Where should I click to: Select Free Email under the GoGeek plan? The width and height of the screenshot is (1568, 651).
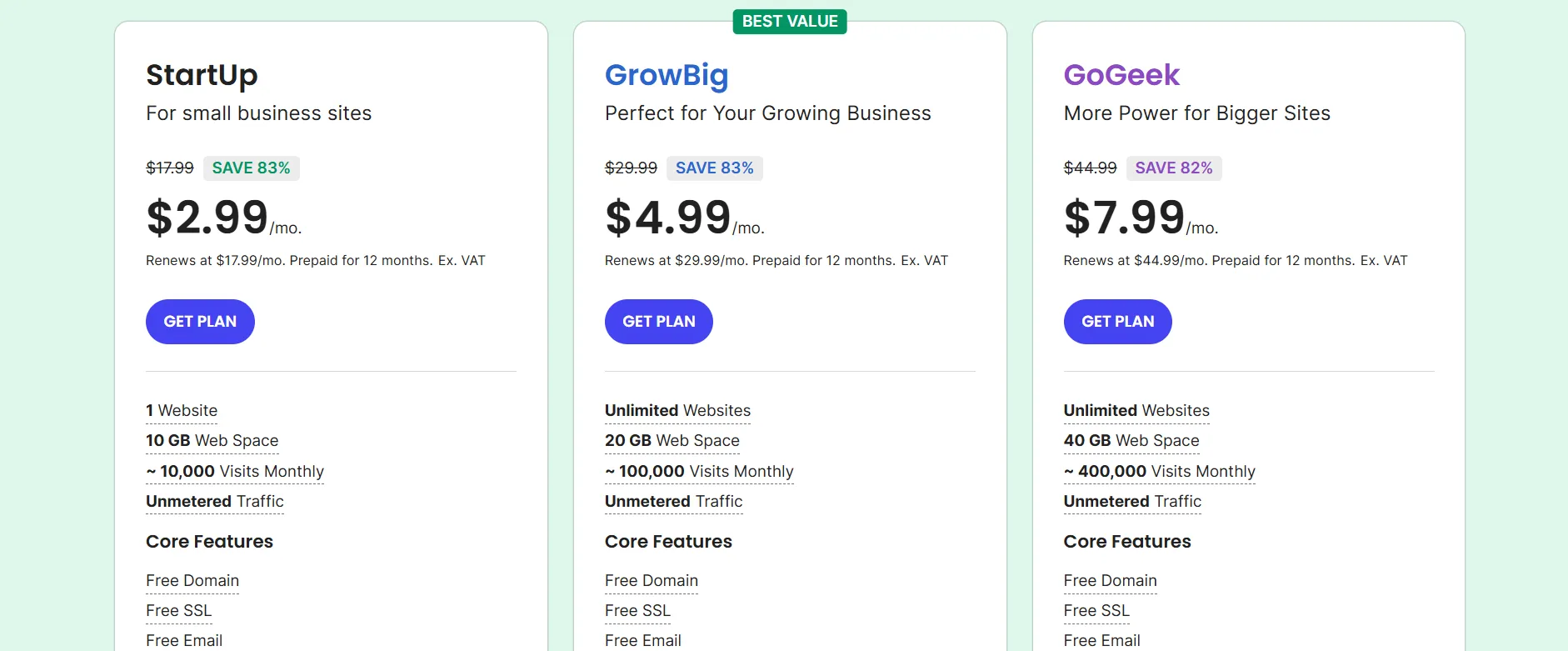pos(1101,640)
